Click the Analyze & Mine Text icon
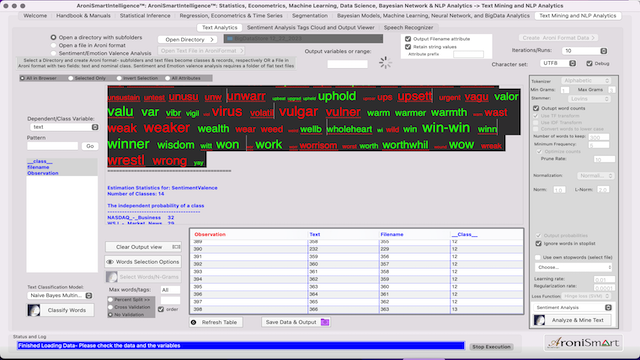This screenshot has width=640, height=360. (540, 320)
